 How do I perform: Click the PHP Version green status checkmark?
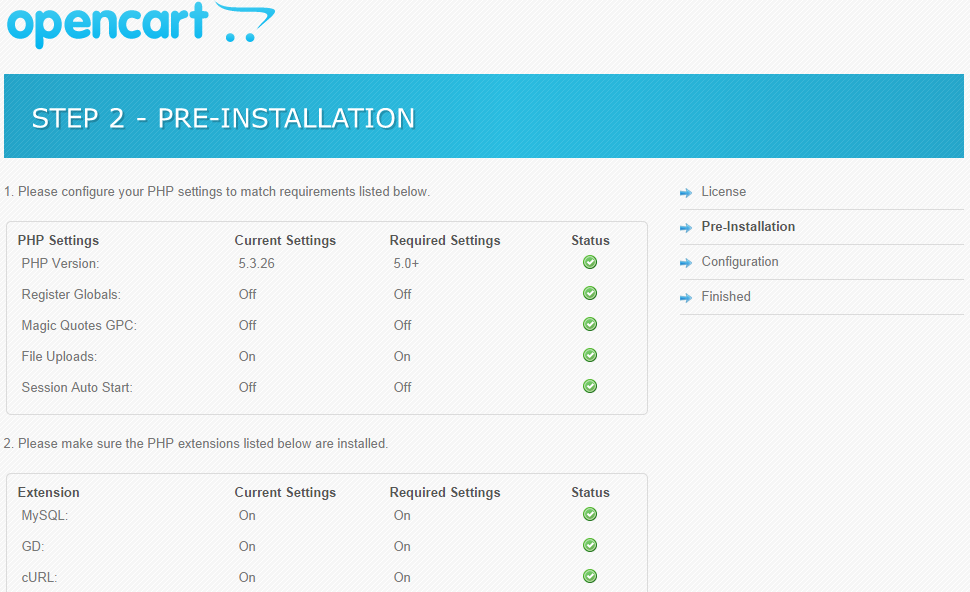pyautogui.click(x=590, y=262)
